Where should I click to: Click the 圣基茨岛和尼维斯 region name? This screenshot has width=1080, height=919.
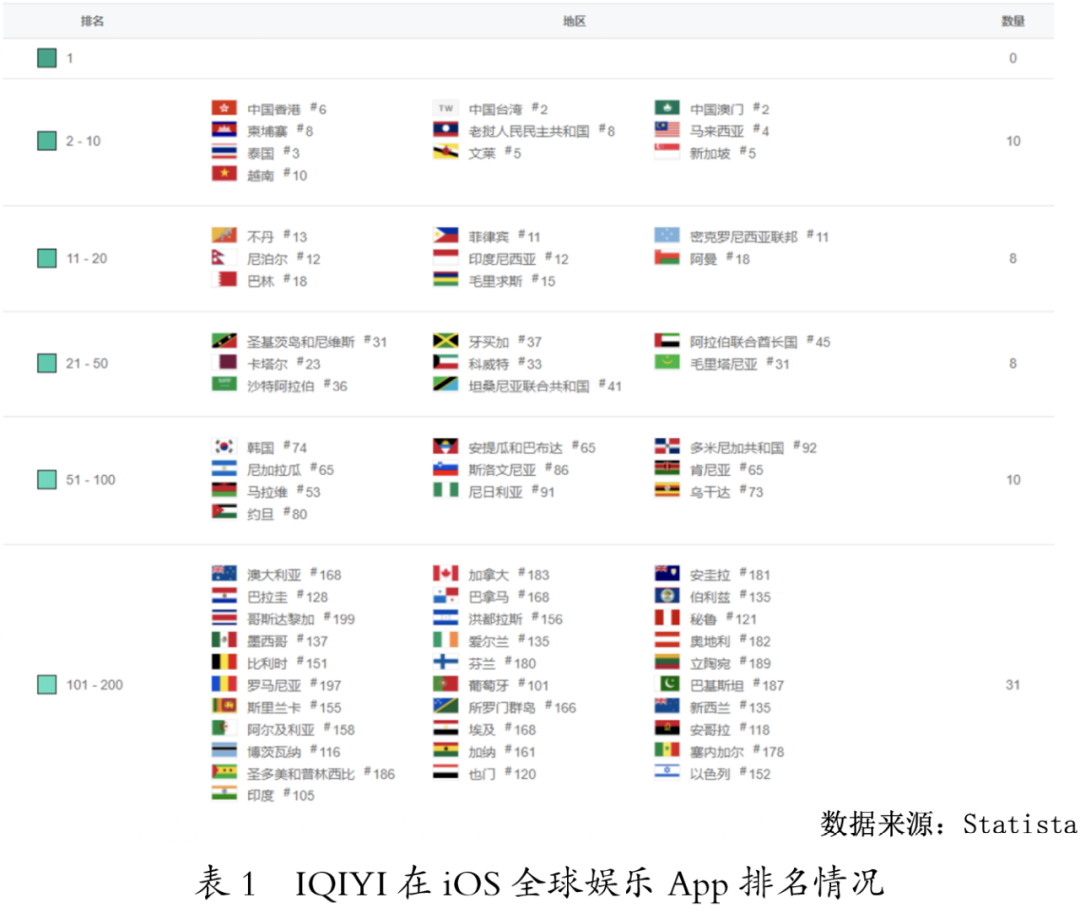tap(301, 342)
